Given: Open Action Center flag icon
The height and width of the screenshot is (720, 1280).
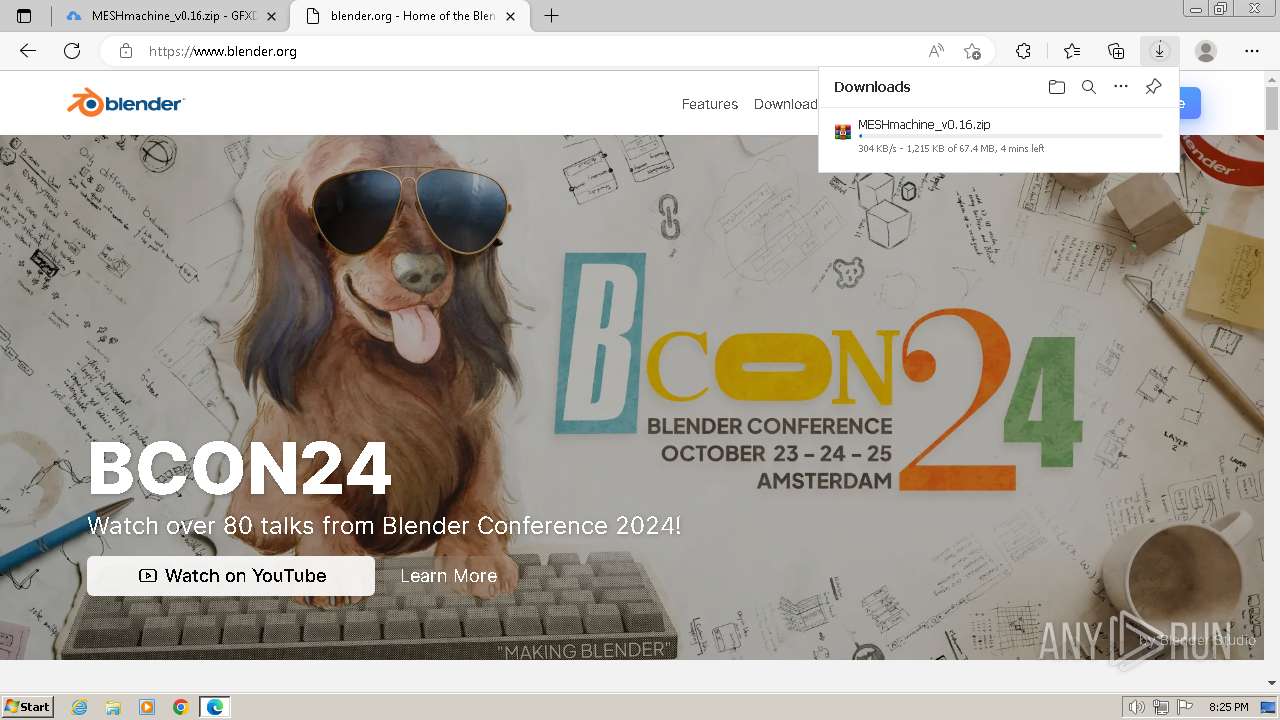Looking at the screenshot, I should pyautogui.click(x=1185, y=707).
